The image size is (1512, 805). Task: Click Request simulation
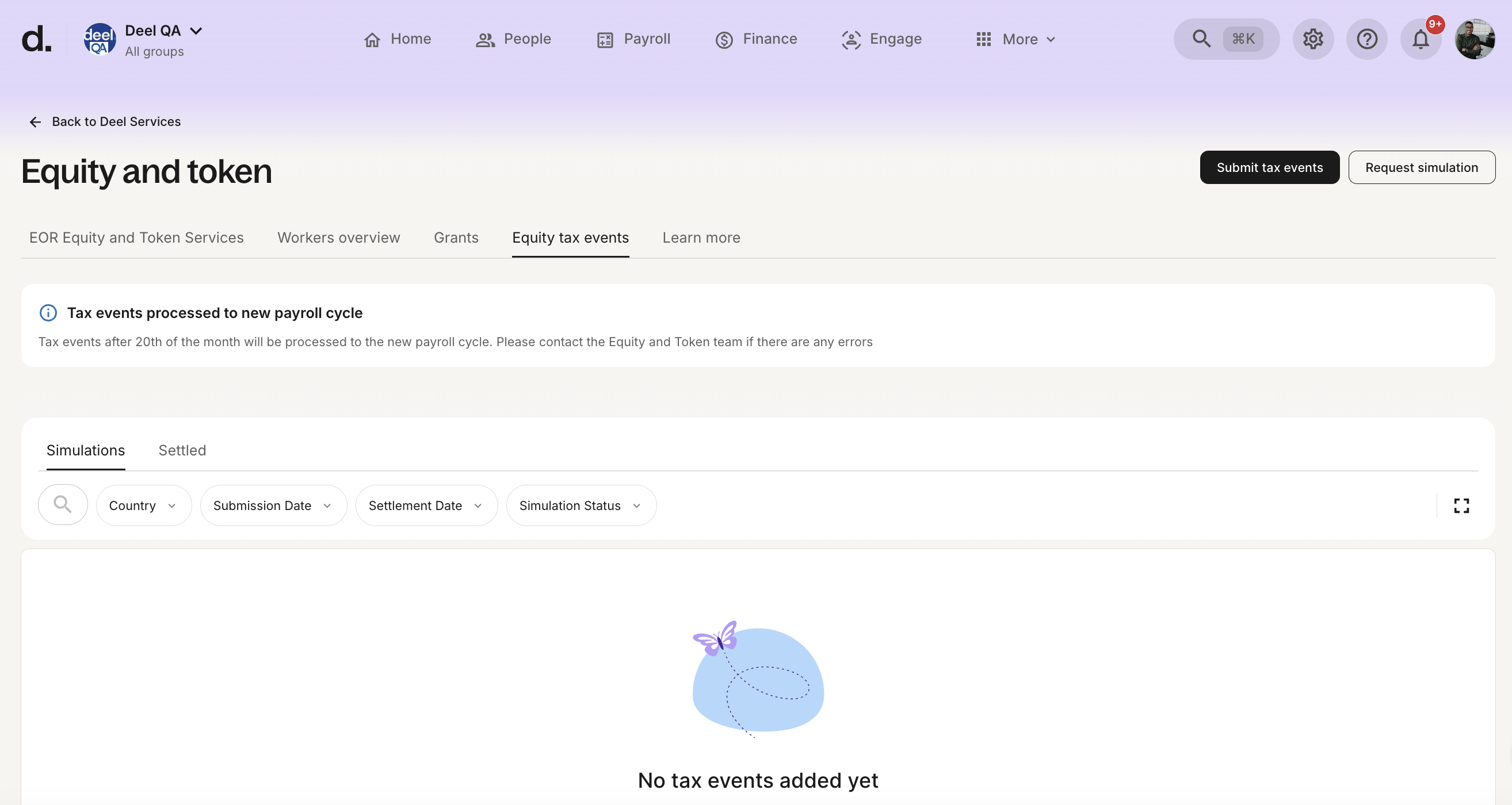point(1422,167)
